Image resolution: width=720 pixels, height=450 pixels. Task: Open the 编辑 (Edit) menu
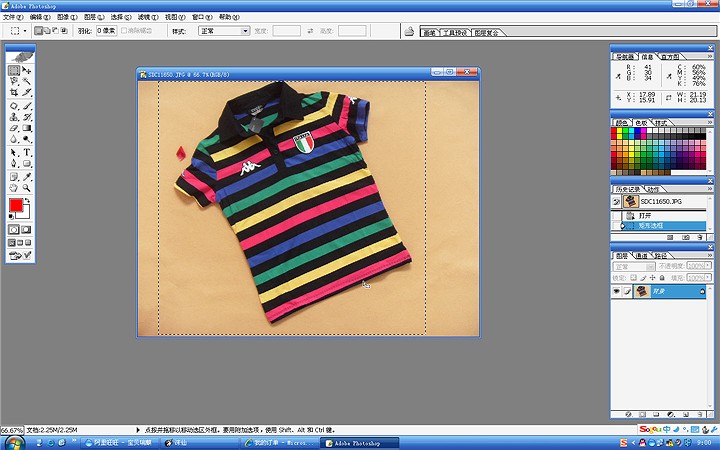(x=40, y=17)
